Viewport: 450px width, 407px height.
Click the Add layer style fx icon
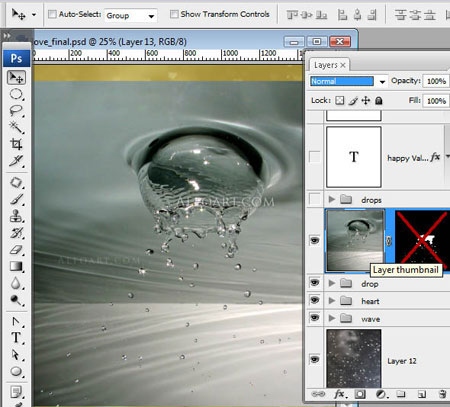340,394
